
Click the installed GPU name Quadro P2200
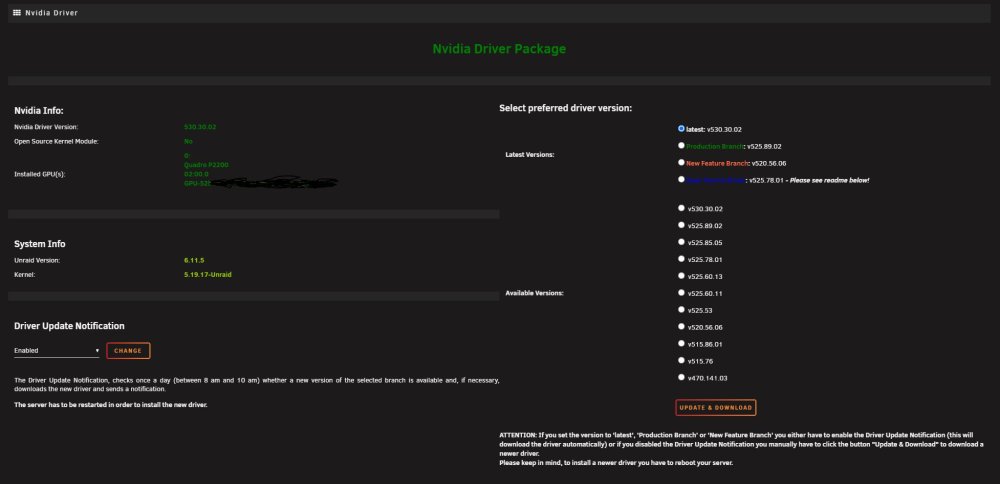point(206,165)
